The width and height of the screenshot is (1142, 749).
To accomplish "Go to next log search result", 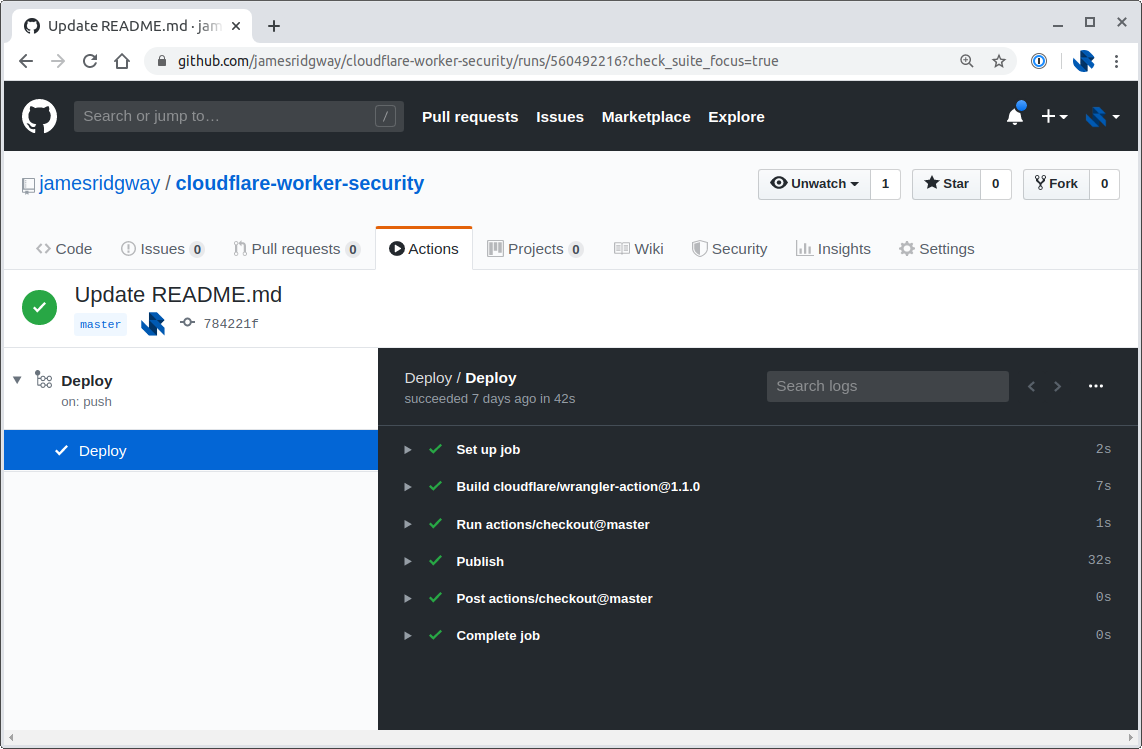I will click(x=1058, y=386).
